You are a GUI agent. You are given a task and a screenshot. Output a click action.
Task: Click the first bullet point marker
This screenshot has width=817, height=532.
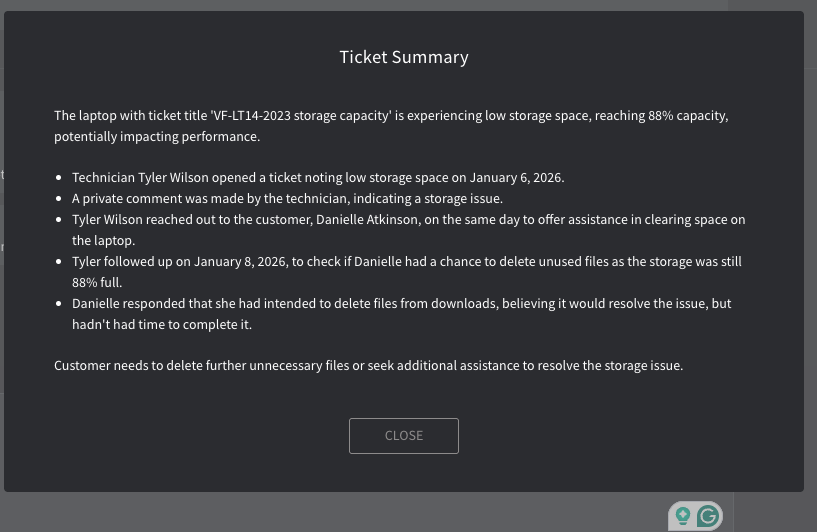tap(58, 178)
